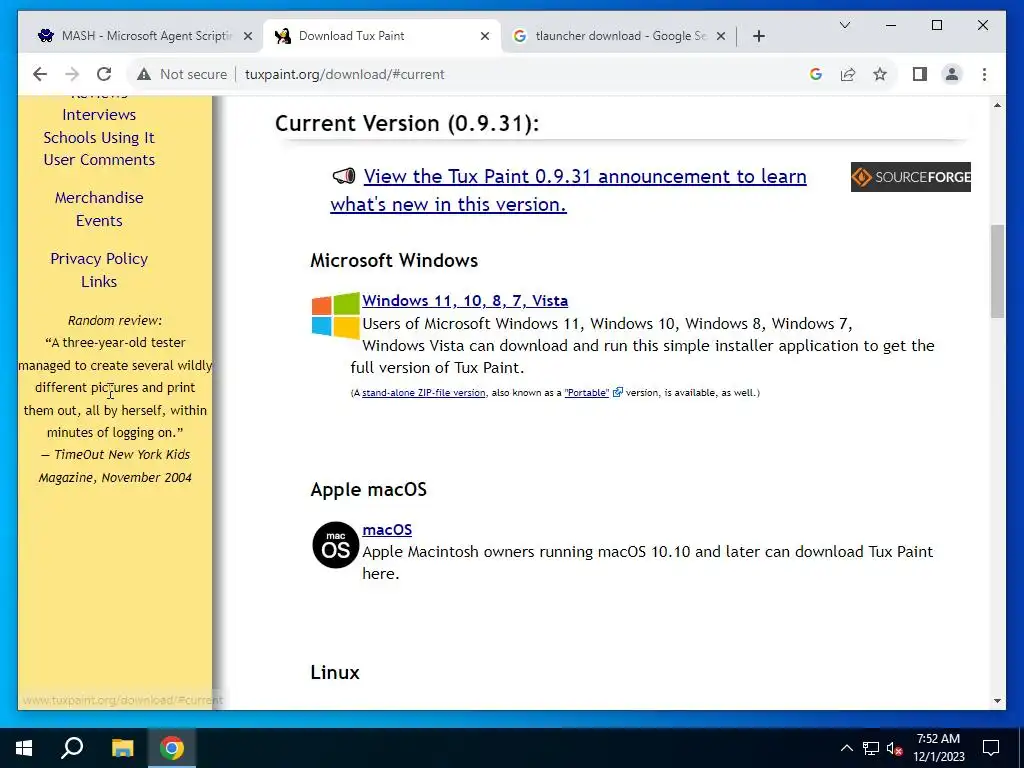
Task: Click Chrome icon on the taskbar
Action: click(172, 748)
